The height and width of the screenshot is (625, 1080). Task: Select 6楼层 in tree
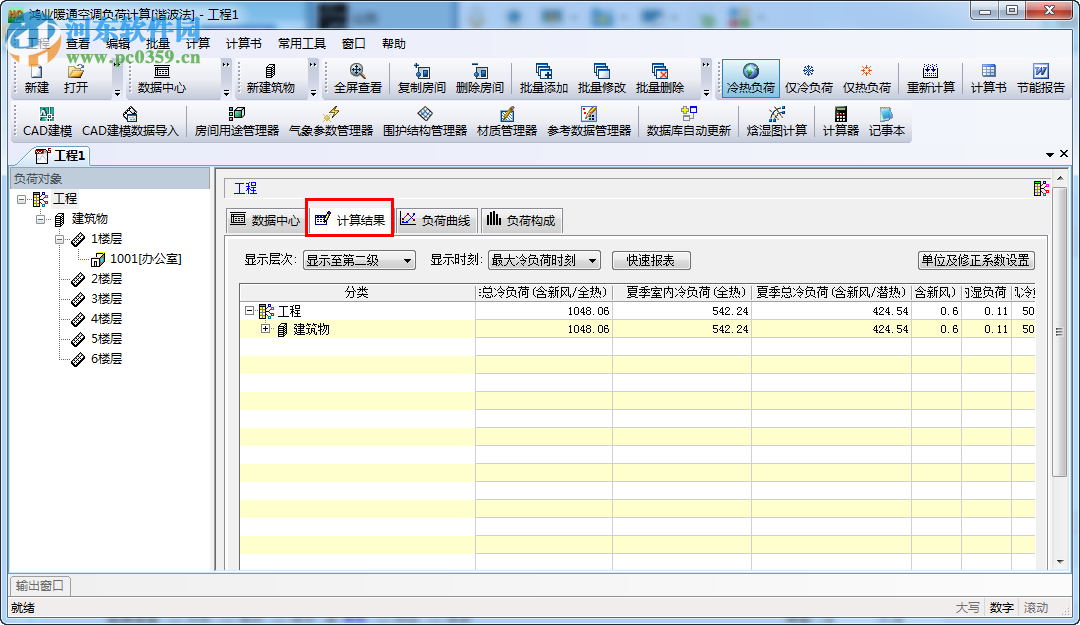(106, 359)
